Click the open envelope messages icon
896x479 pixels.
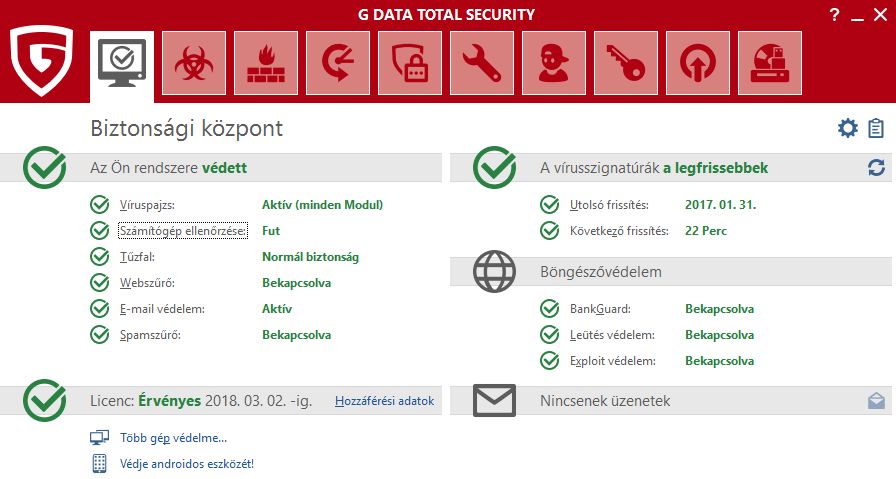click(x=876, y=401)
